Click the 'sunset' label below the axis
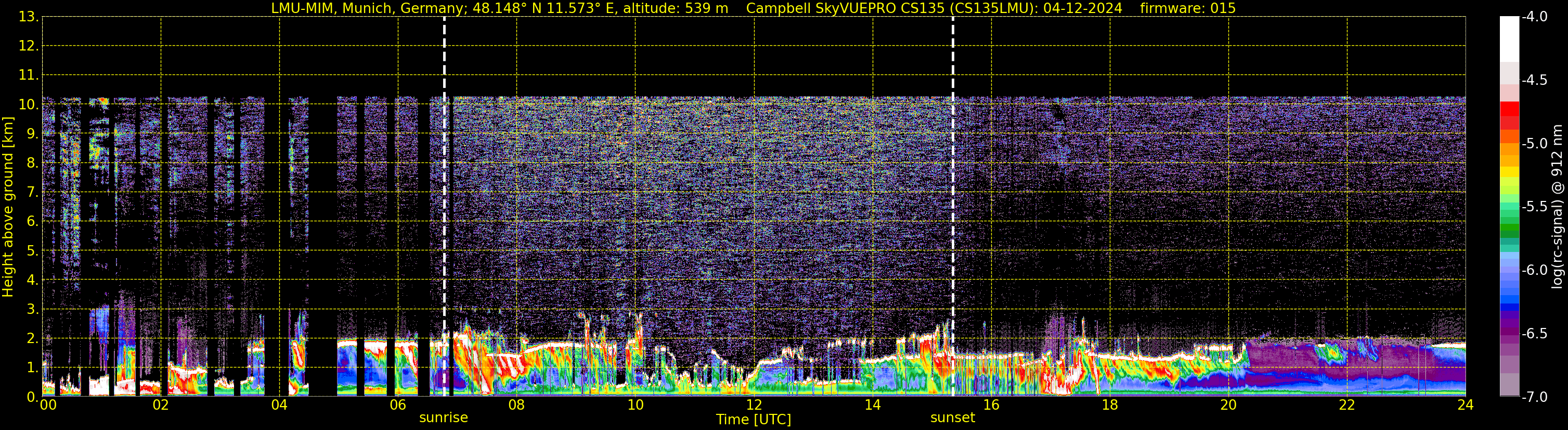Screen dimensions: 1568x430 (953, 418)
